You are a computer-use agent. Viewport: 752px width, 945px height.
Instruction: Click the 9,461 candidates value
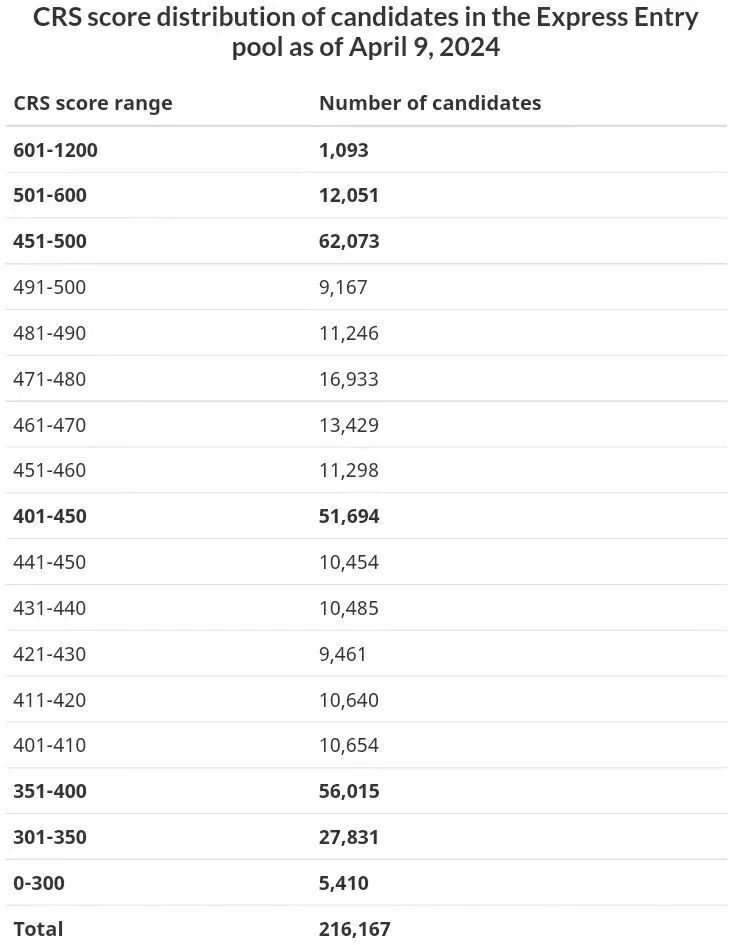tap(343, 654)
